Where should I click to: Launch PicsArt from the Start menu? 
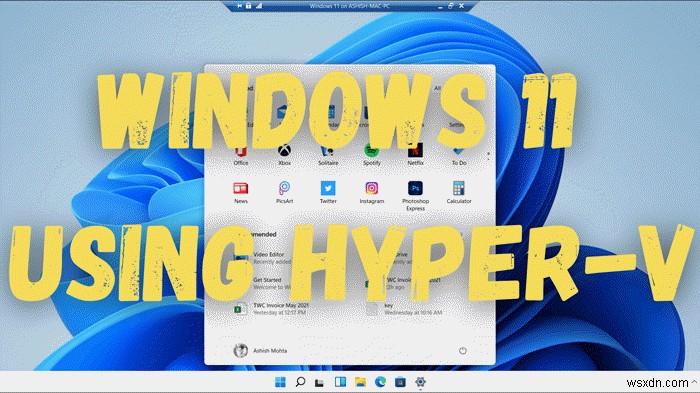click(x=284, y=192)
